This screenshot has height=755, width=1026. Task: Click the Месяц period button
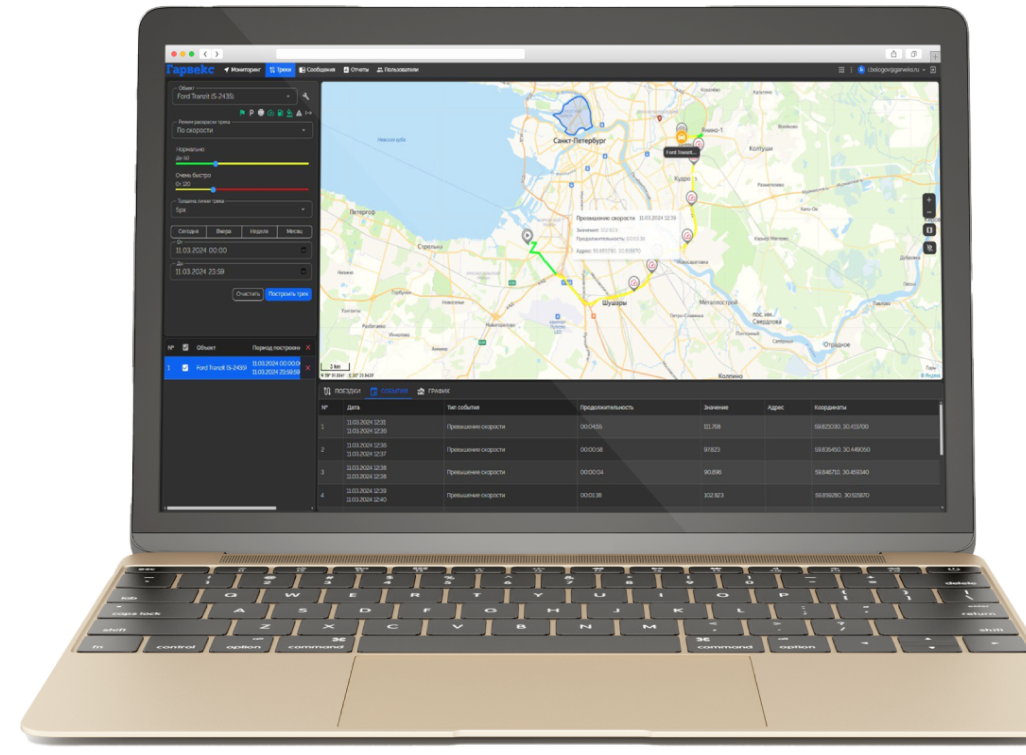tap(294, 231)
